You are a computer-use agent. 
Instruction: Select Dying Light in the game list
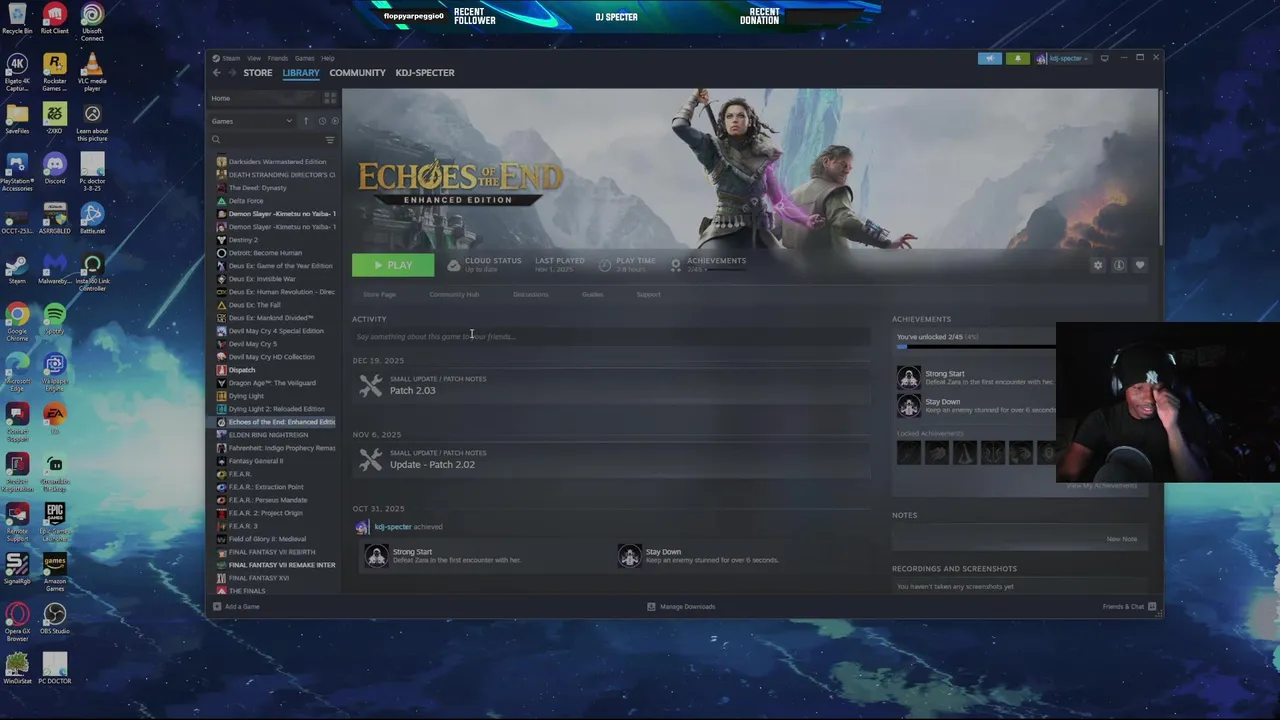[246, 395]
